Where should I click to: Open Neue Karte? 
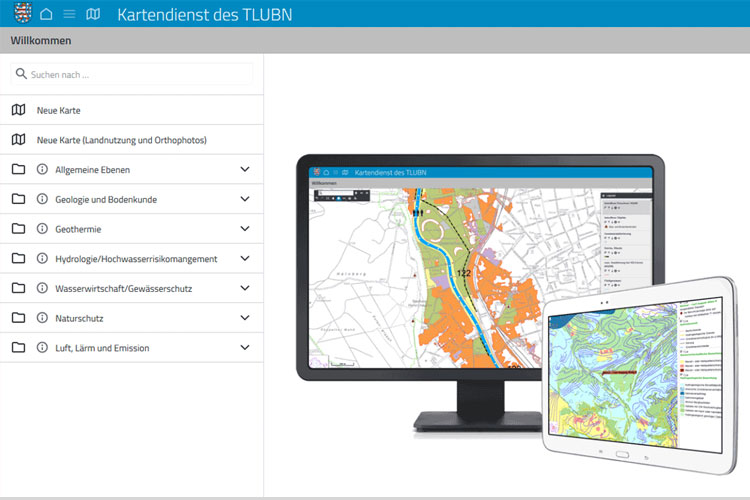pyautogui.click(x=58, y=111)
